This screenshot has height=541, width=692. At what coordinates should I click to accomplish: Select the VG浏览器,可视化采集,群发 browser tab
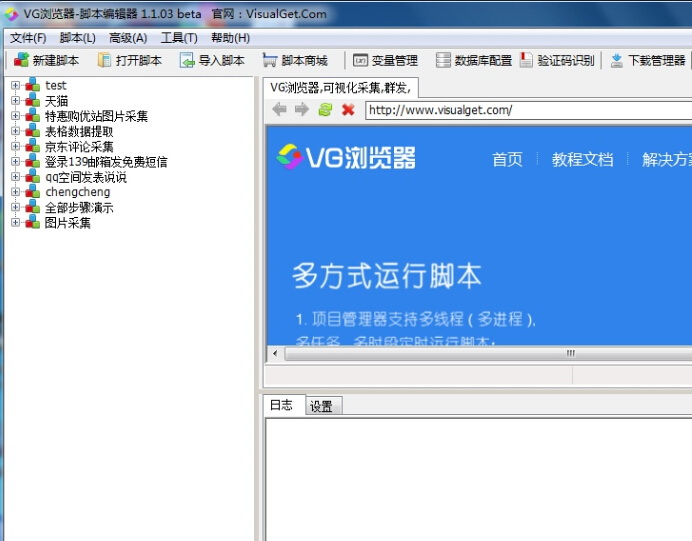[x=341, y=88]
